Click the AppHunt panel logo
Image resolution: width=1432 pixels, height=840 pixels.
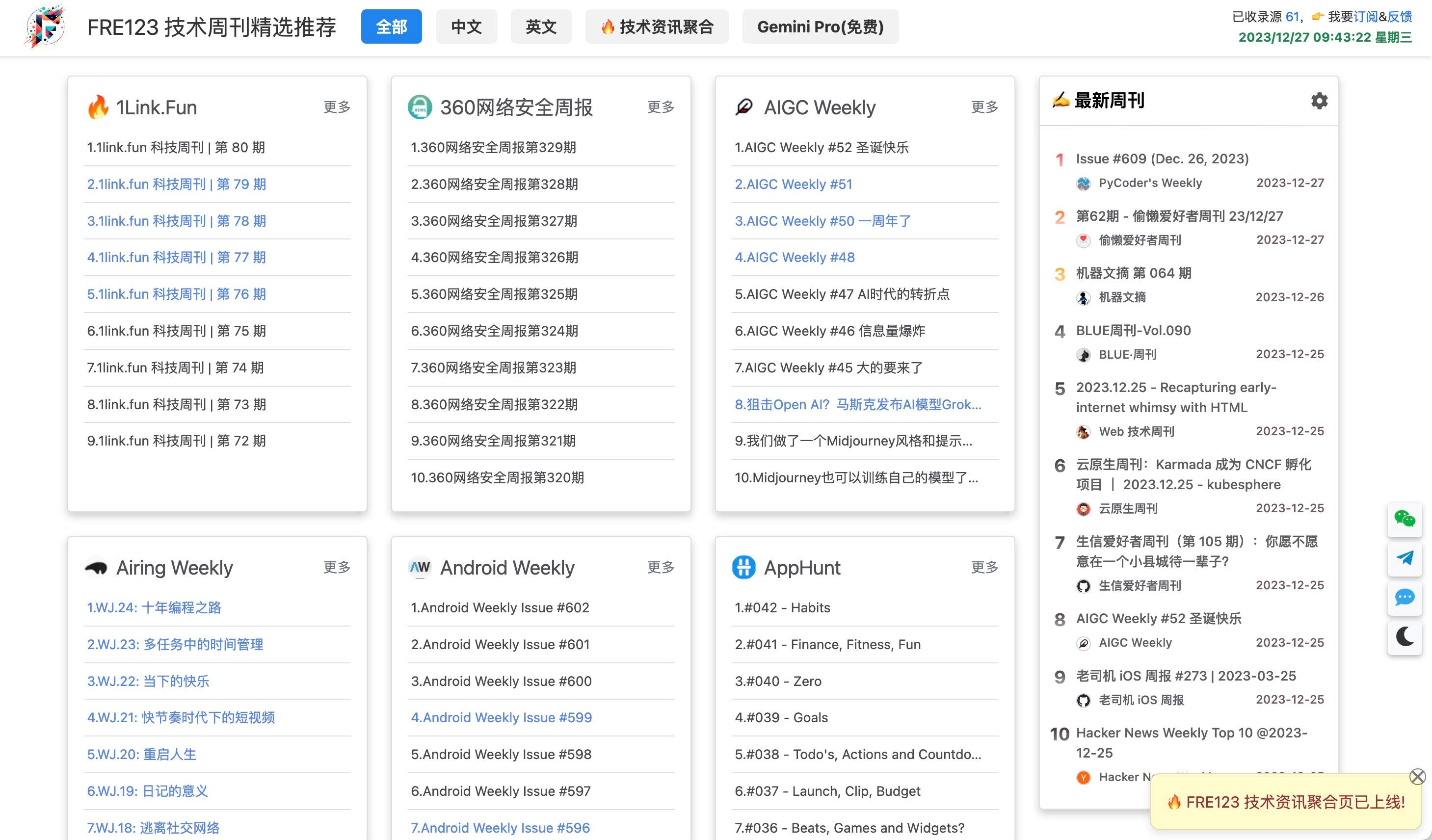pyautogui.click(x=743, y=567)
